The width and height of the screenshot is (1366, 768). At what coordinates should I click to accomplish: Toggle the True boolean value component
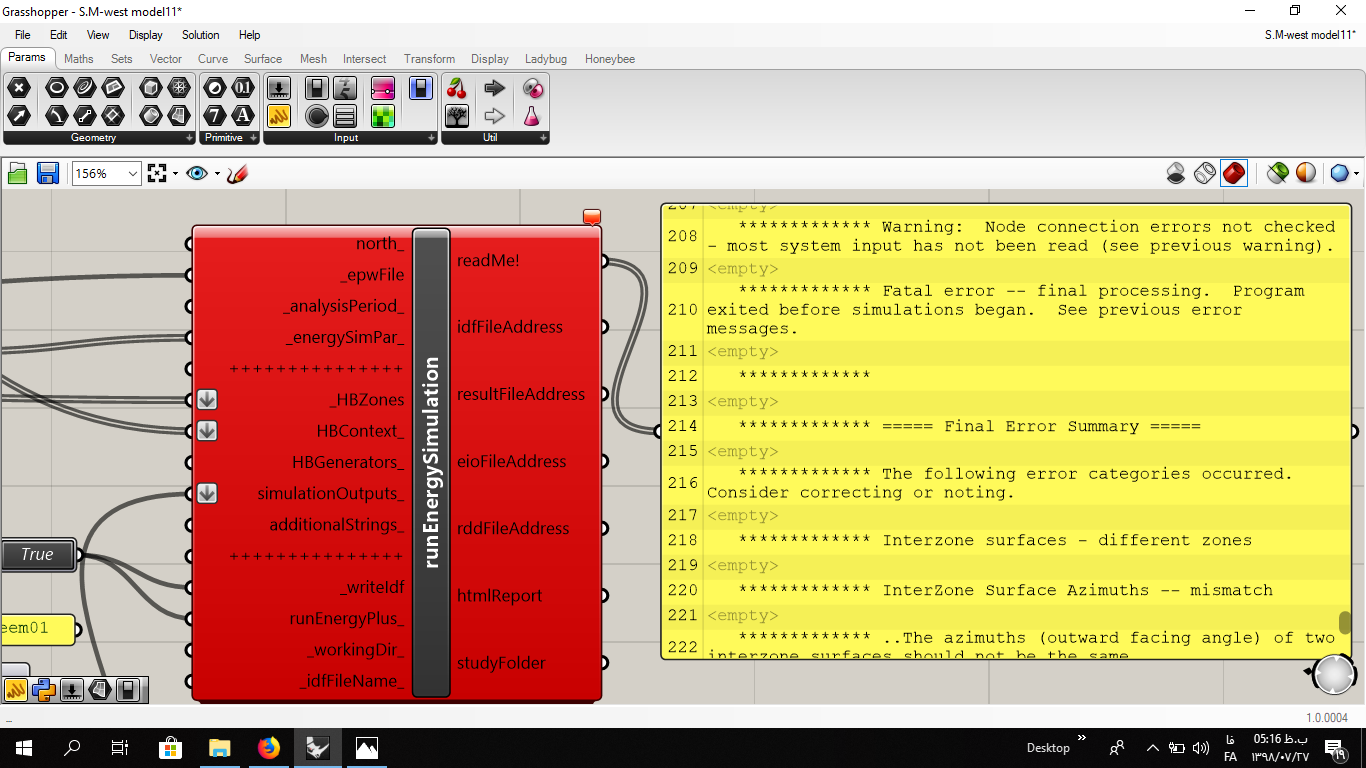tap(38, 555)
